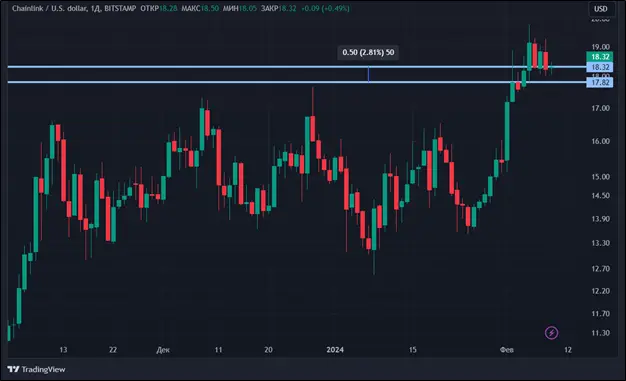Click the 19.00 price axis label
The height and width of the screenshot is (381, 626).
click(x=600, y=47)
